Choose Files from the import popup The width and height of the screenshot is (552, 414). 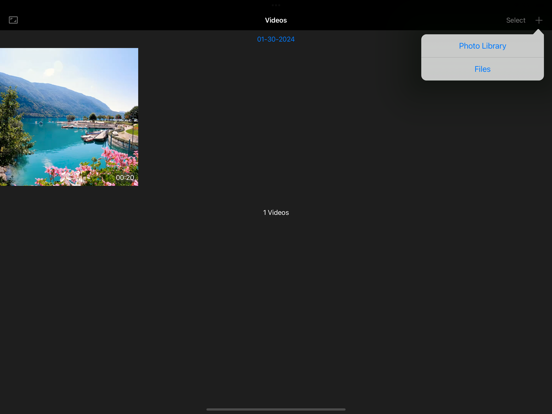tap(482, 69)
